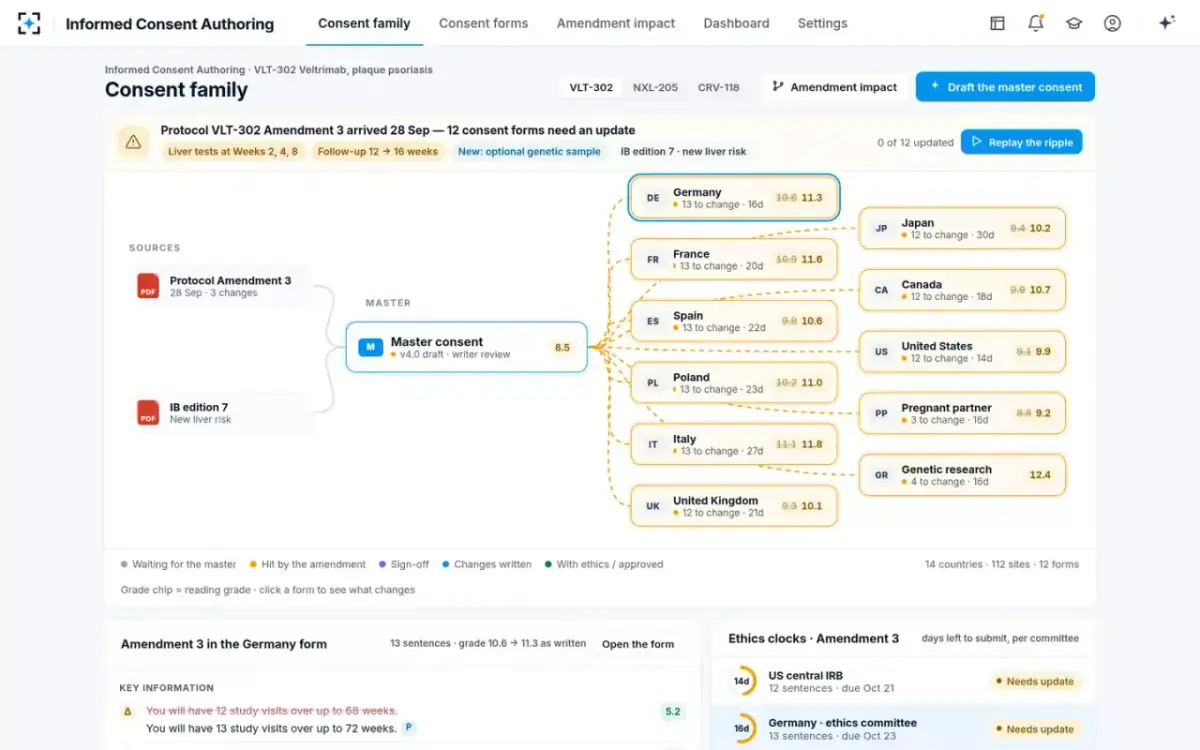1200x750 pixels.
Task: Click the Amendment impact button with branch icon
Action: pos(834,87)
